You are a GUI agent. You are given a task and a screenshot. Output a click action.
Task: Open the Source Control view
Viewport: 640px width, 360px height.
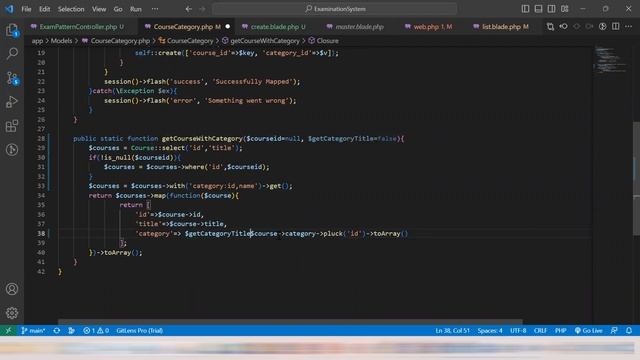click(12, 78)
